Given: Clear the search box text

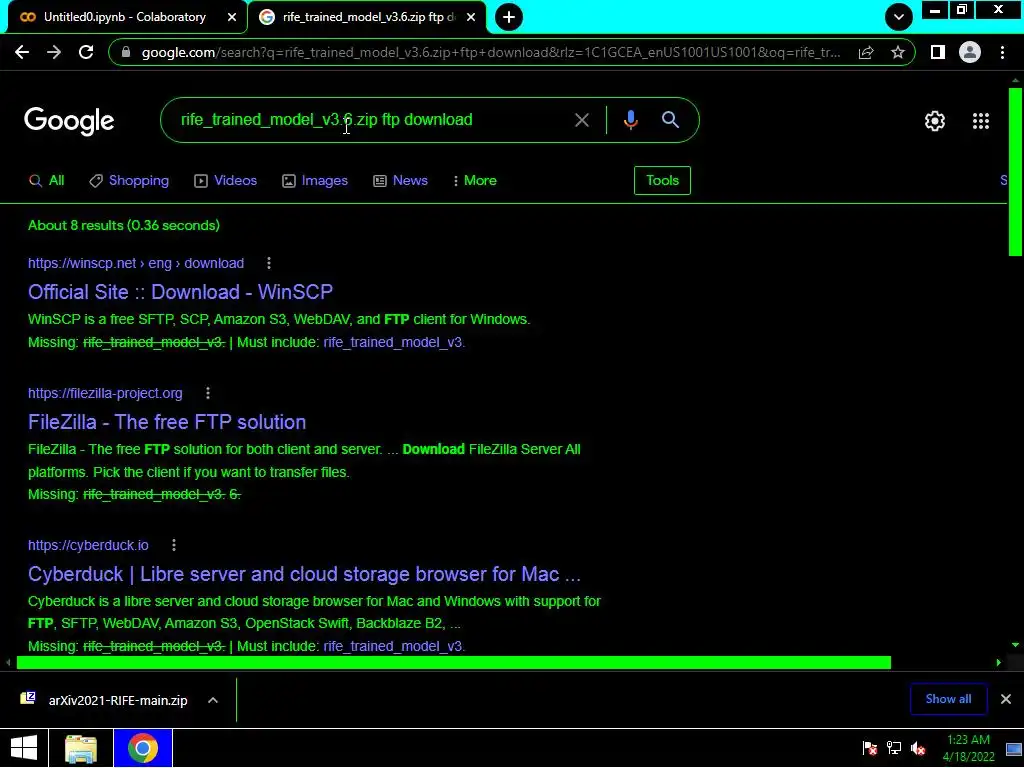Looking at the screenshot, I should click(x=581, y=120).
